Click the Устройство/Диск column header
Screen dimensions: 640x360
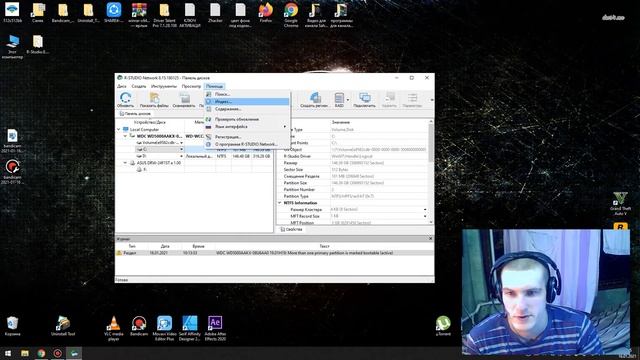(150, 122)
